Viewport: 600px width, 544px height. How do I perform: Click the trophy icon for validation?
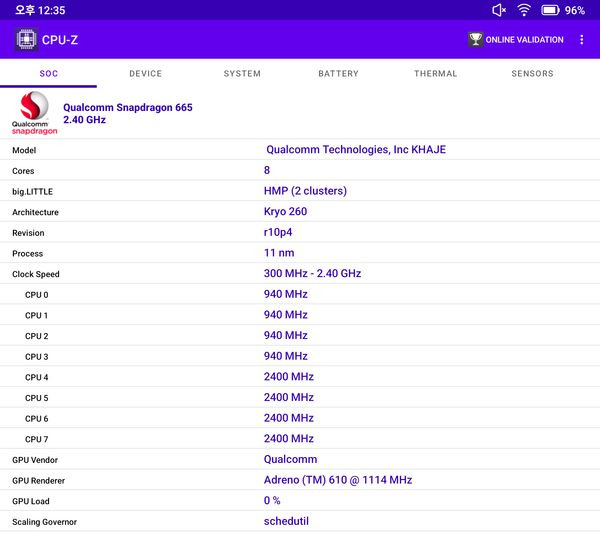click(x=475, y=39)
